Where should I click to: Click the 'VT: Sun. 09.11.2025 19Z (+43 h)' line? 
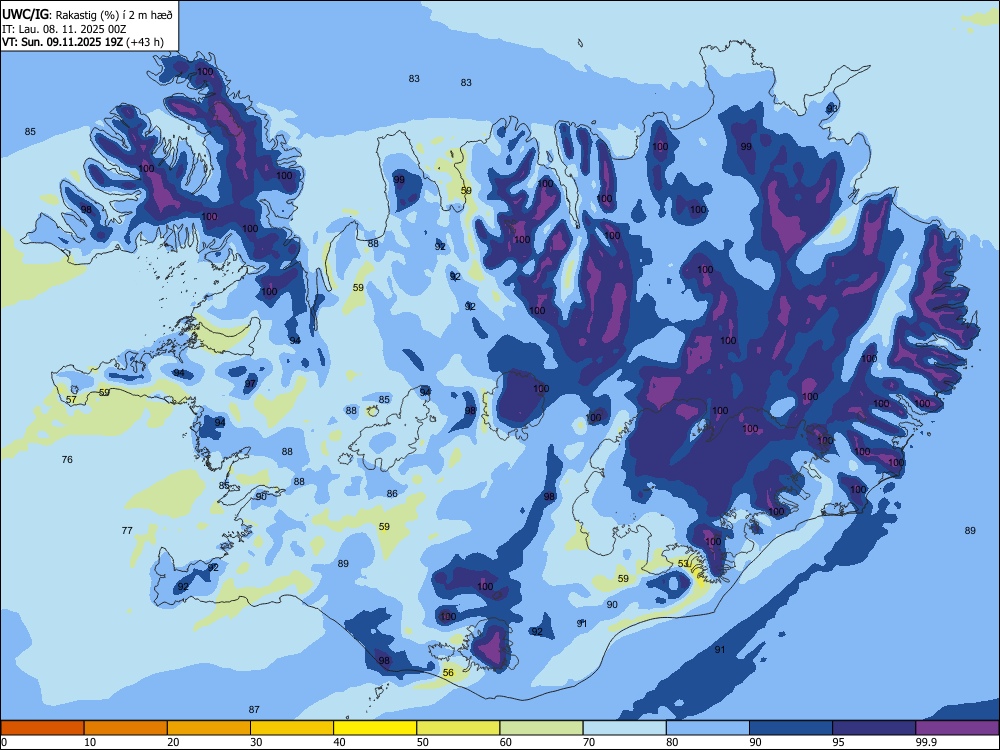[x=82, y=42]
